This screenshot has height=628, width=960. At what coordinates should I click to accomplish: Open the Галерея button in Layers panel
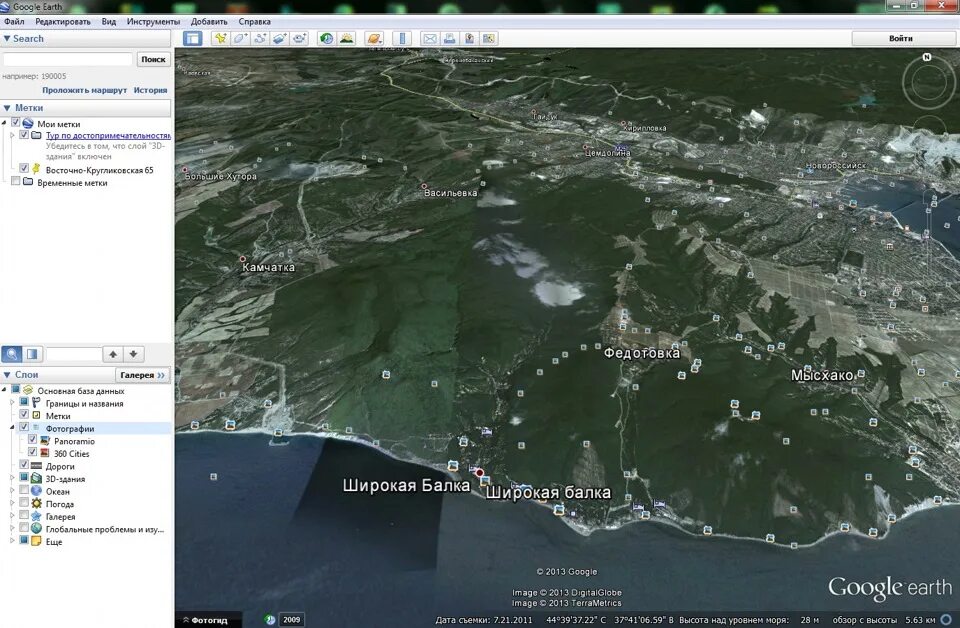(x=142, y=375)
